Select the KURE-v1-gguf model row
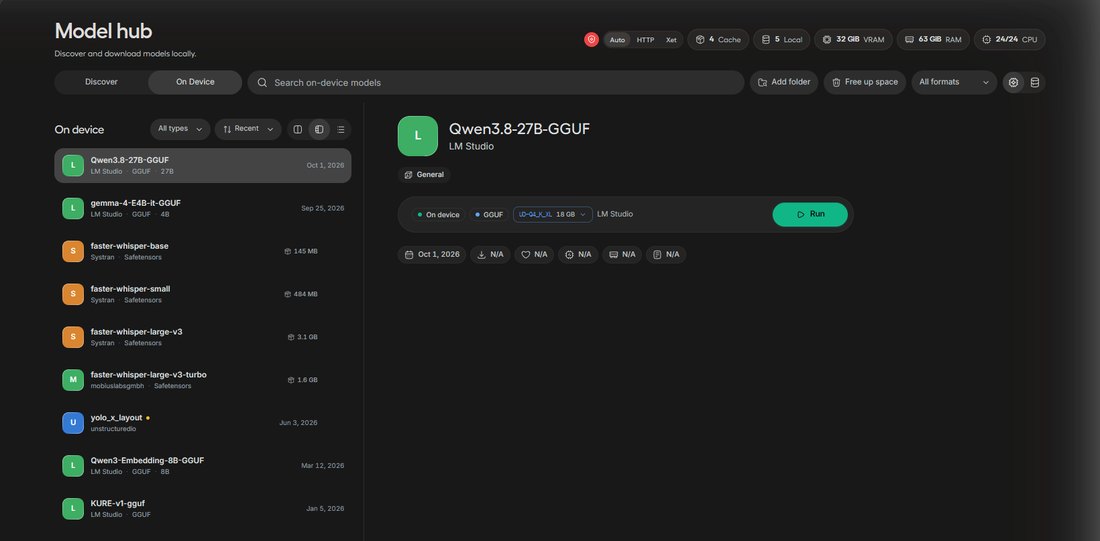The width and height of the screenshot is (1100, 541). (x=203, y=509)
